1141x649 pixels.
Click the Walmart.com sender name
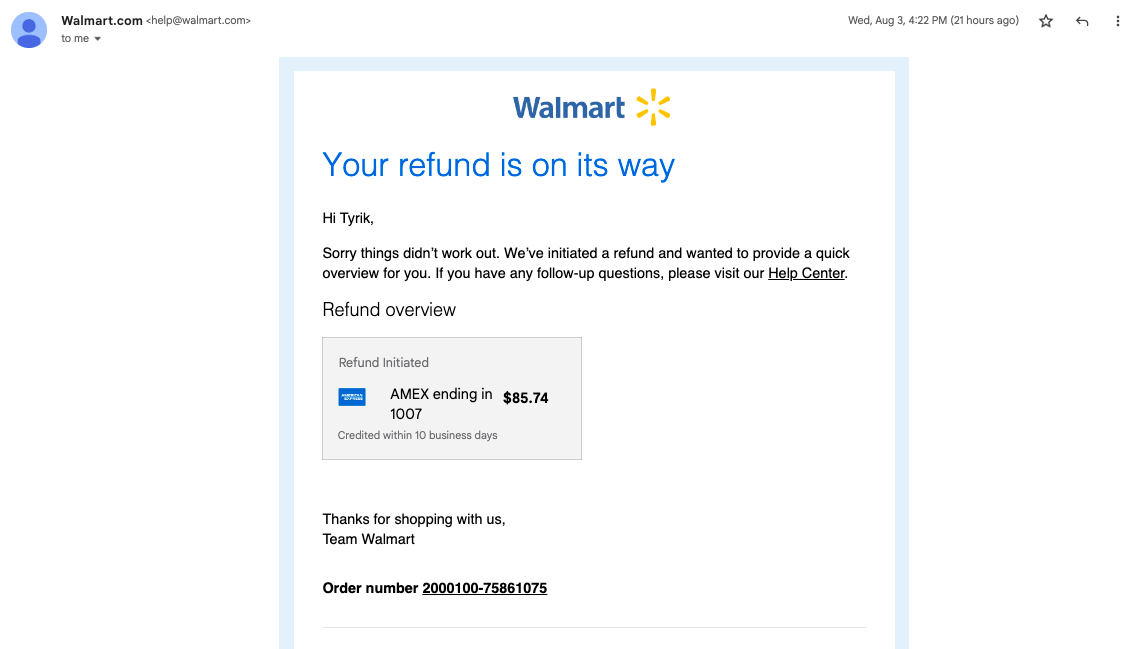tap(102, 20)
